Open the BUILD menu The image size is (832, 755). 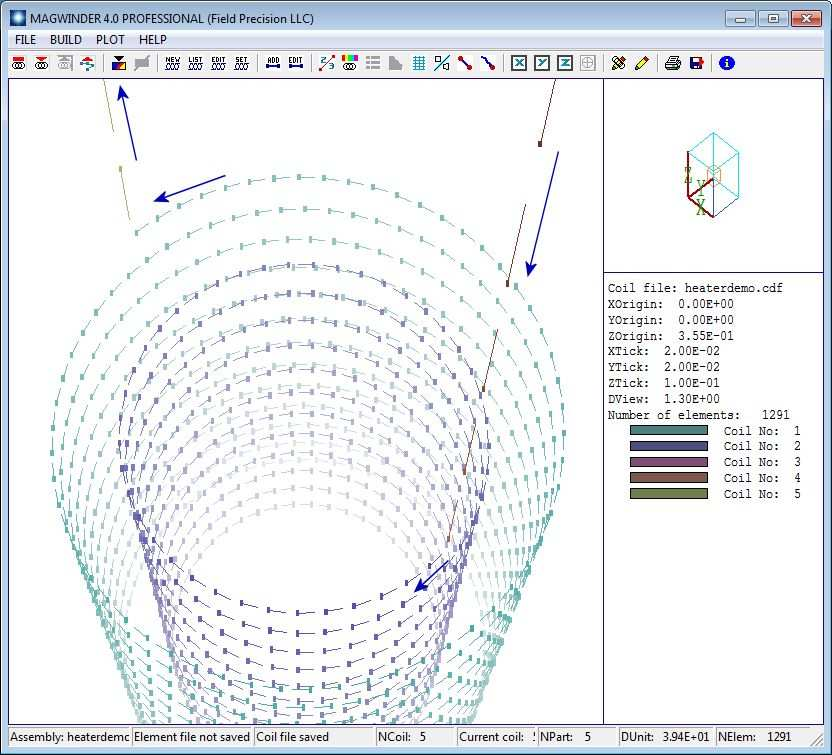(66, 40)
